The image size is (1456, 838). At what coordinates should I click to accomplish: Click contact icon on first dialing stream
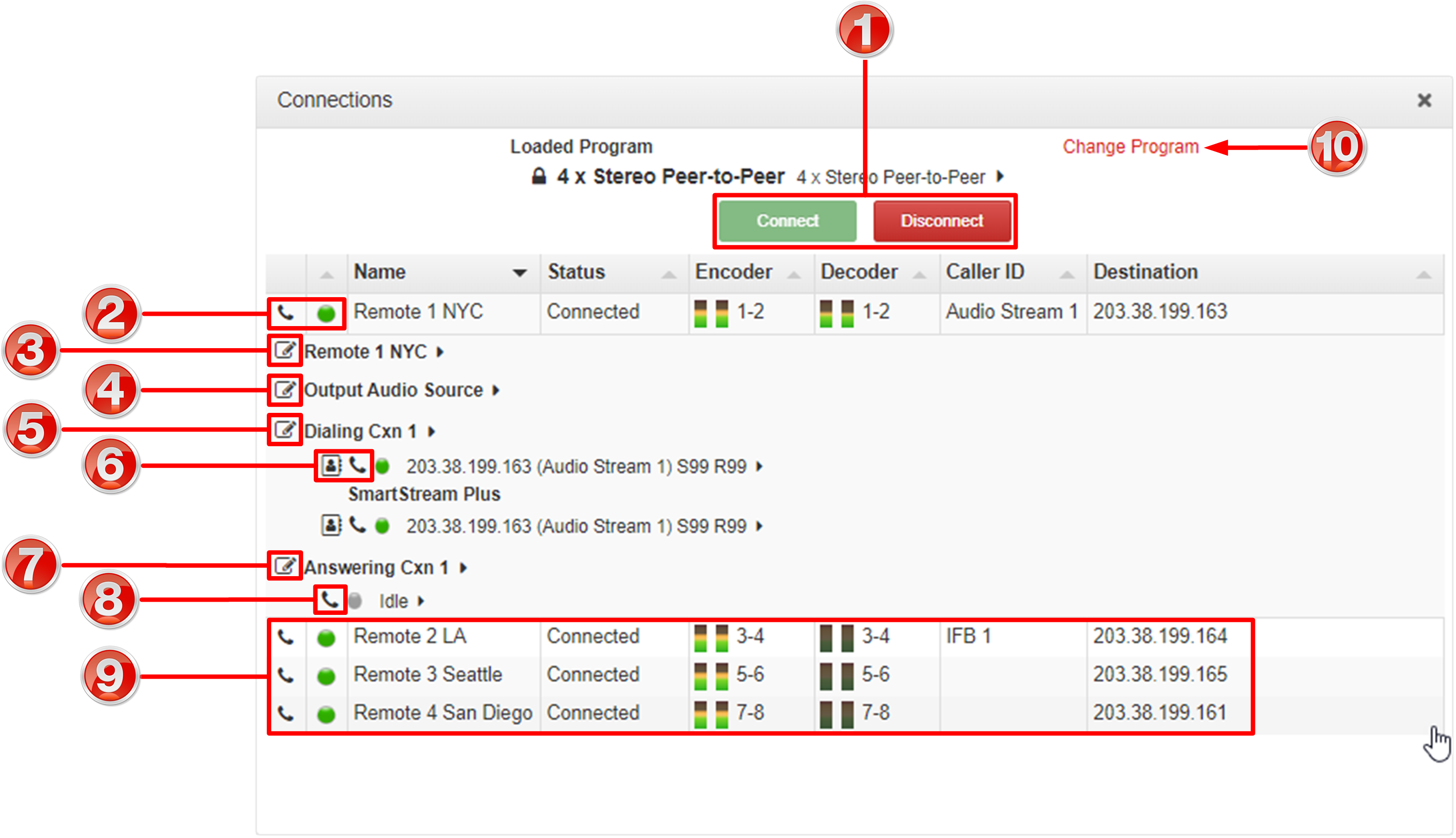point(331,465)
